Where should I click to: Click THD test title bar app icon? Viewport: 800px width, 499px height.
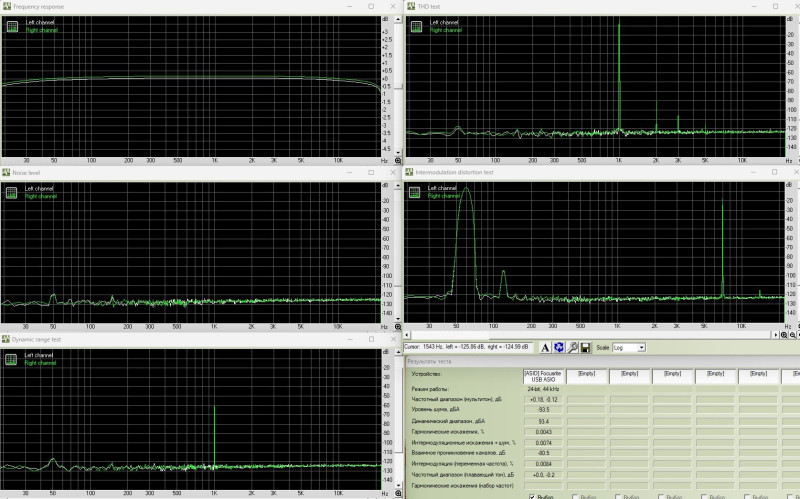410,6
